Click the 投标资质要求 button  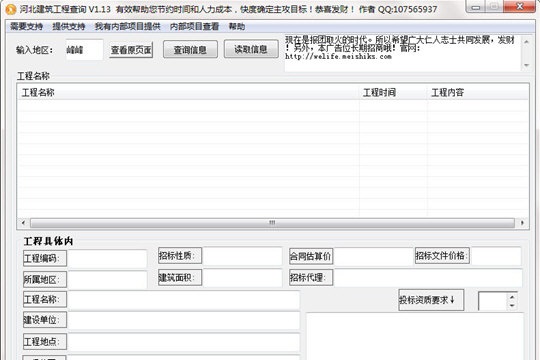431,300
